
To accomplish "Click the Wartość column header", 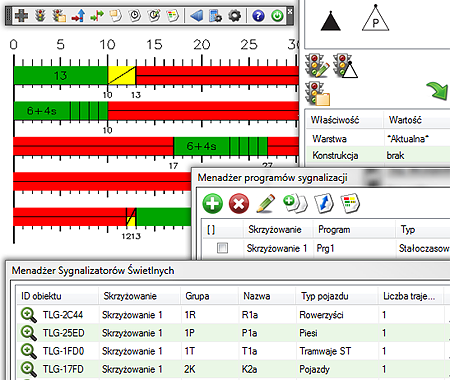I will coord(417,120).
